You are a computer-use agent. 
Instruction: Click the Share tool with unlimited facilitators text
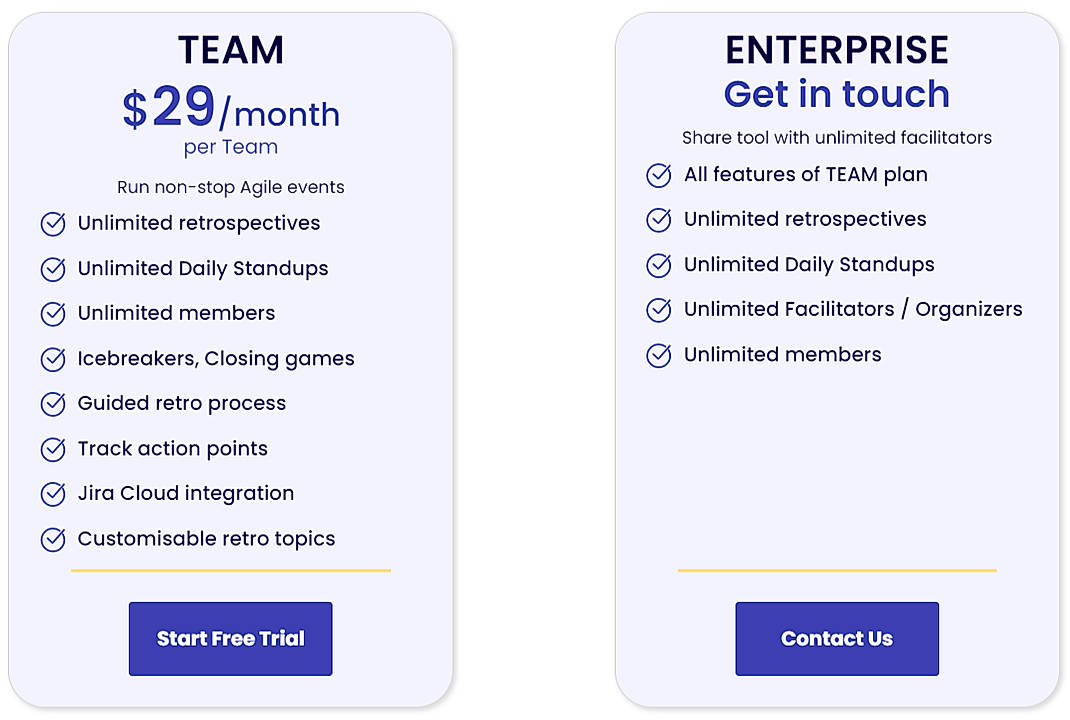(x=836, y=138)
